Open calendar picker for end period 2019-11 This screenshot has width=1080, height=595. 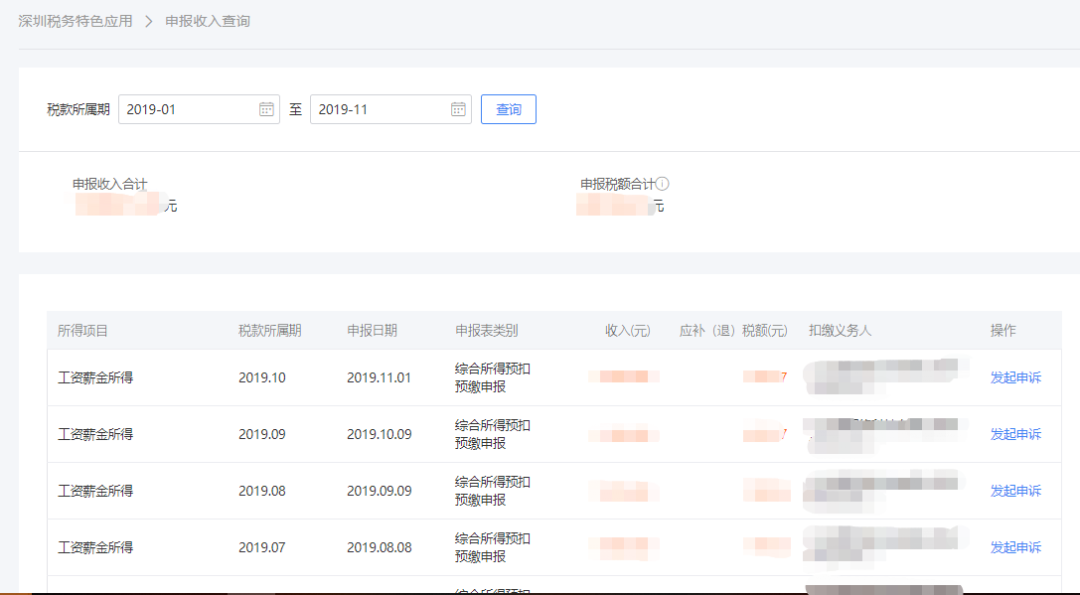tap(458, 109)
